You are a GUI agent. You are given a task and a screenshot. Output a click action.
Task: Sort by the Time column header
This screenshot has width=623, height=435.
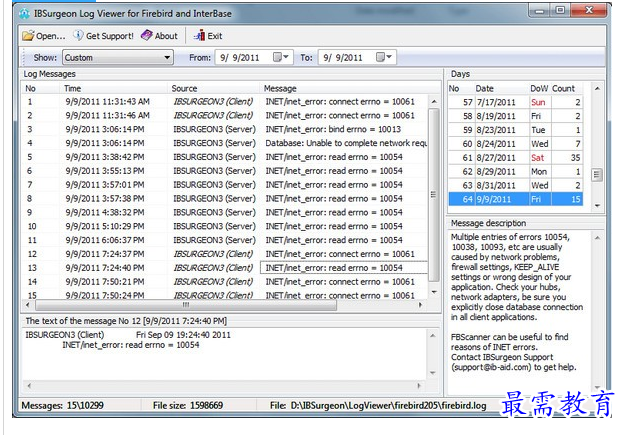pos(73,89)
